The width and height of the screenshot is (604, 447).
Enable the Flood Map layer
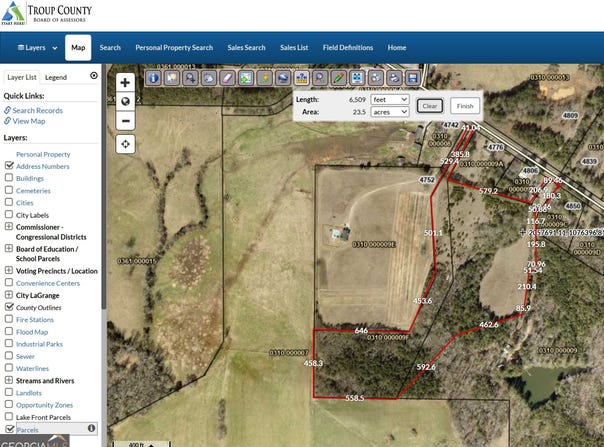(9, 331)
